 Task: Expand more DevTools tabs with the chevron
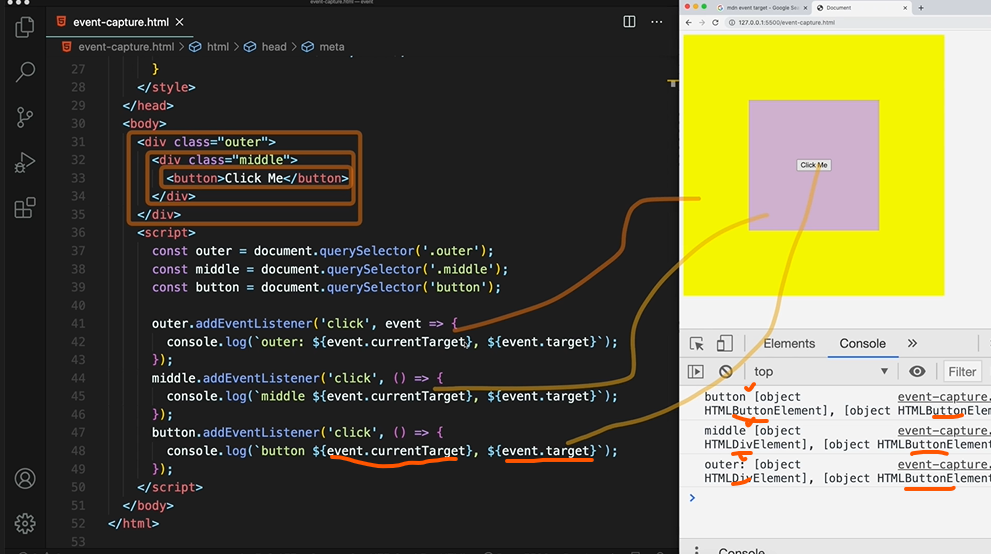pos(912,343)
